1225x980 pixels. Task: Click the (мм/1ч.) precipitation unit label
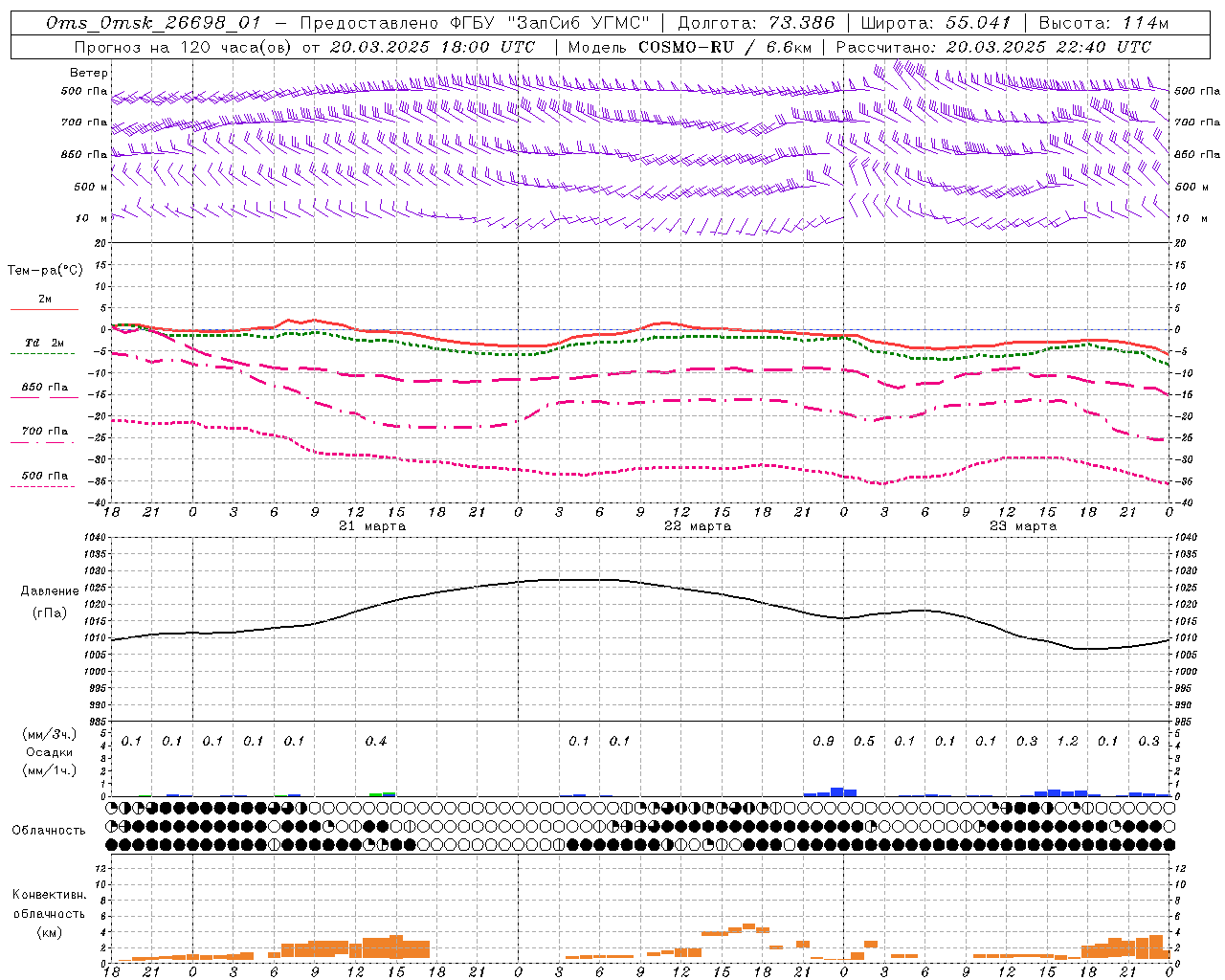[x=49, y=770]
